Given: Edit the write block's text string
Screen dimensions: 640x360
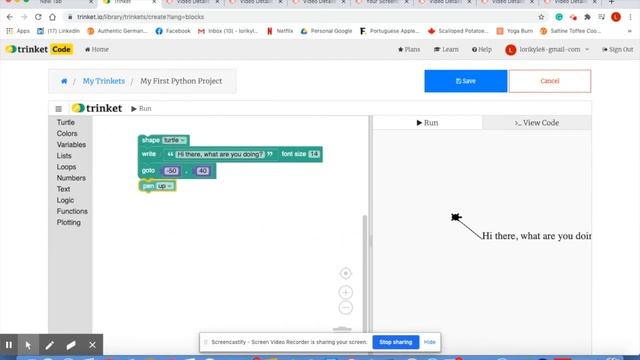Looking at the screenshot, I should pos(220,154).
